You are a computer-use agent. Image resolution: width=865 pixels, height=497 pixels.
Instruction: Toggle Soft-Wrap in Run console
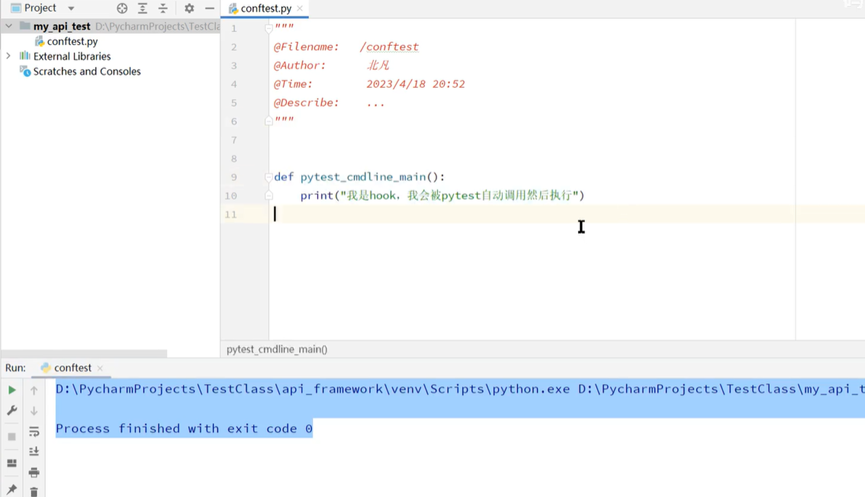[x=34, y=431]
